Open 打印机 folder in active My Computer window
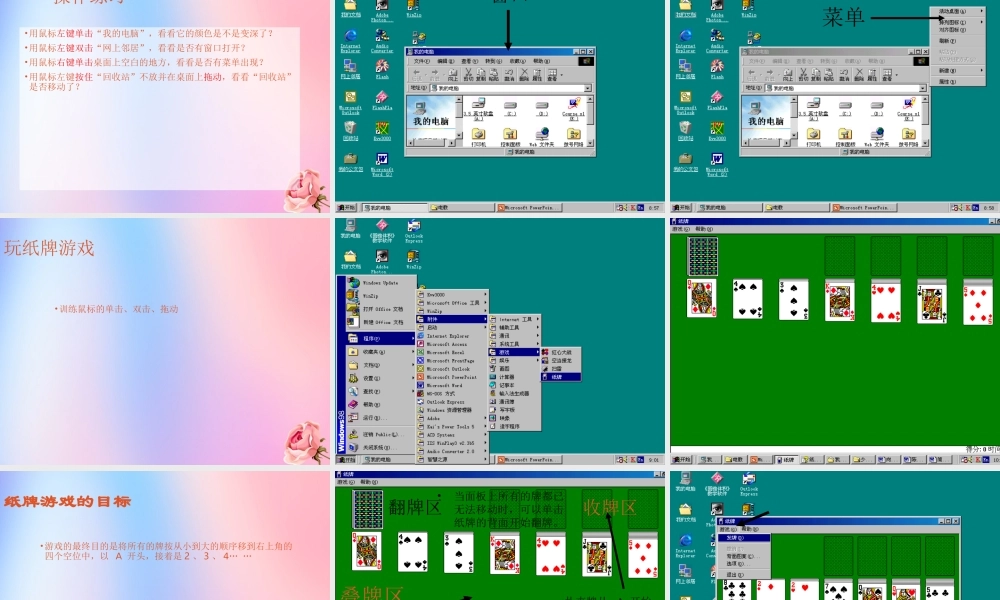The image size is (1000, 600). (x=478, y=136)
